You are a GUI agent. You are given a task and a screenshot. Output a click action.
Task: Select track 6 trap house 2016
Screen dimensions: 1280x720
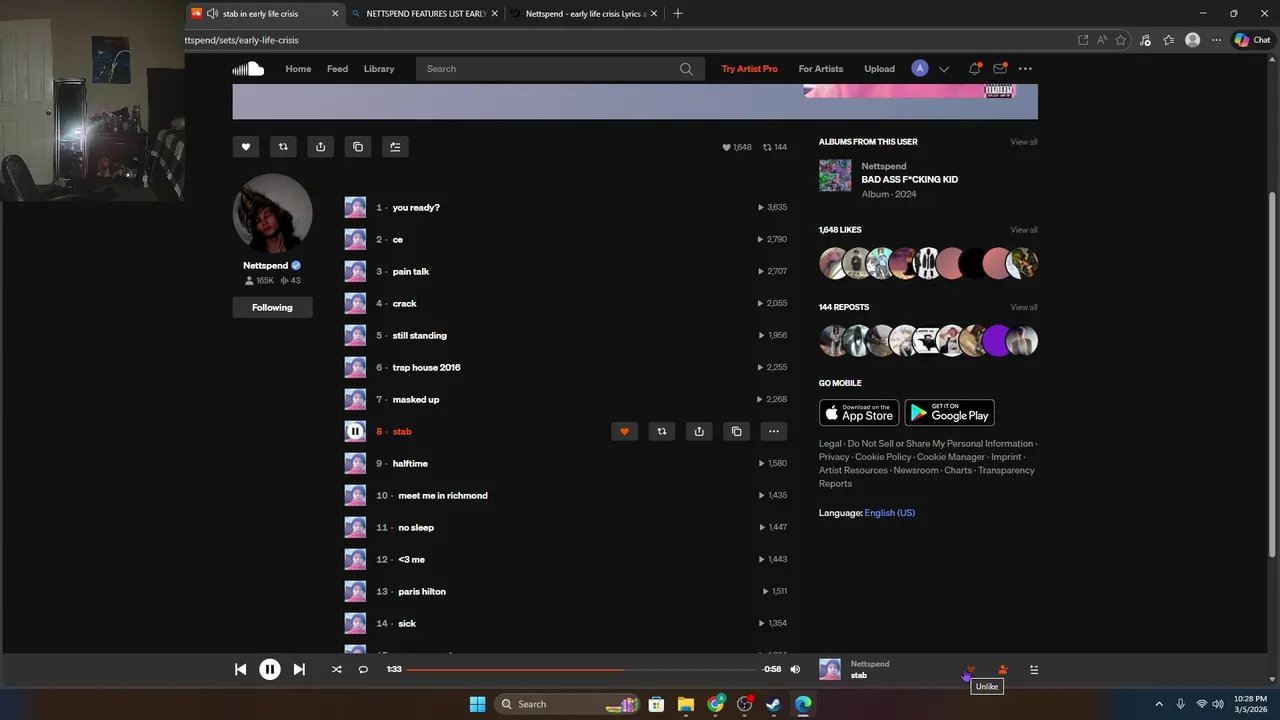click(427, 367)
